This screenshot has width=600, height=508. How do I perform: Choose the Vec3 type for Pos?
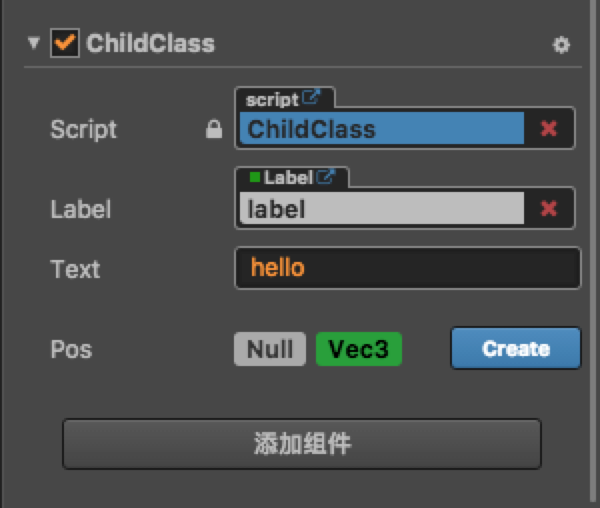(359, 349)
